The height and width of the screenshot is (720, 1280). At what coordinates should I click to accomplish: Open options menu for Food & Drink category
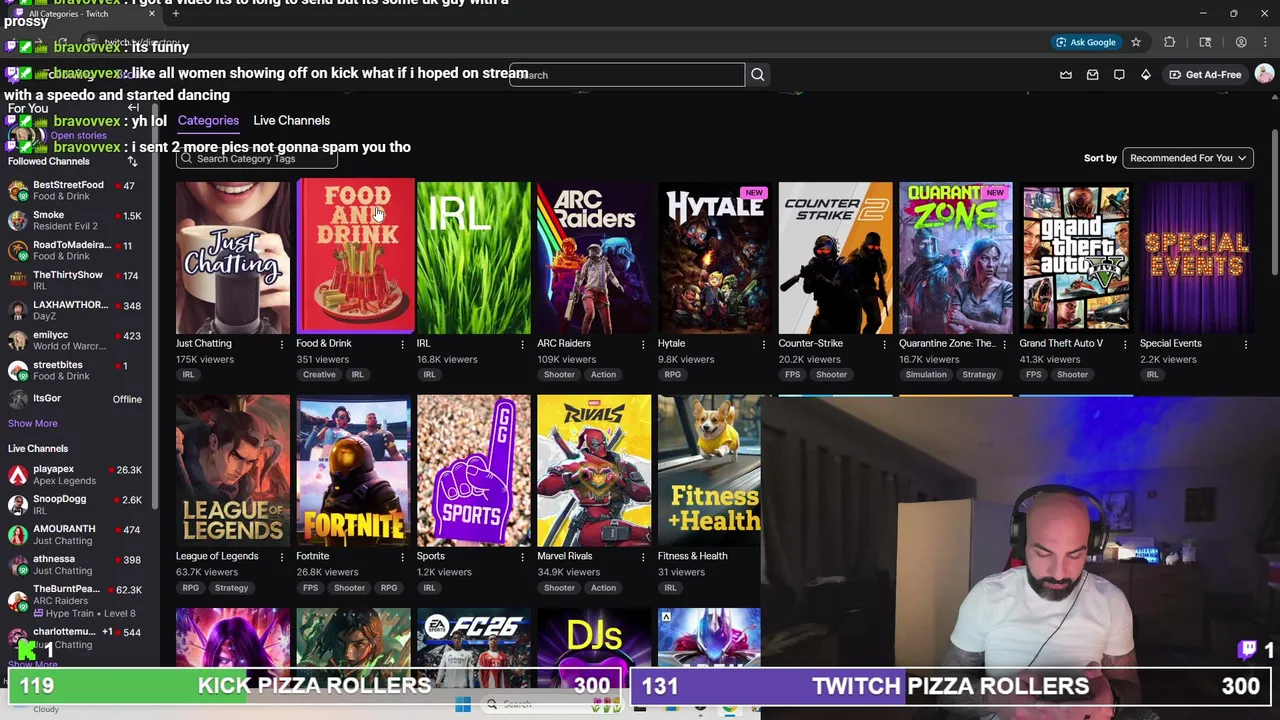click(402, 344)
